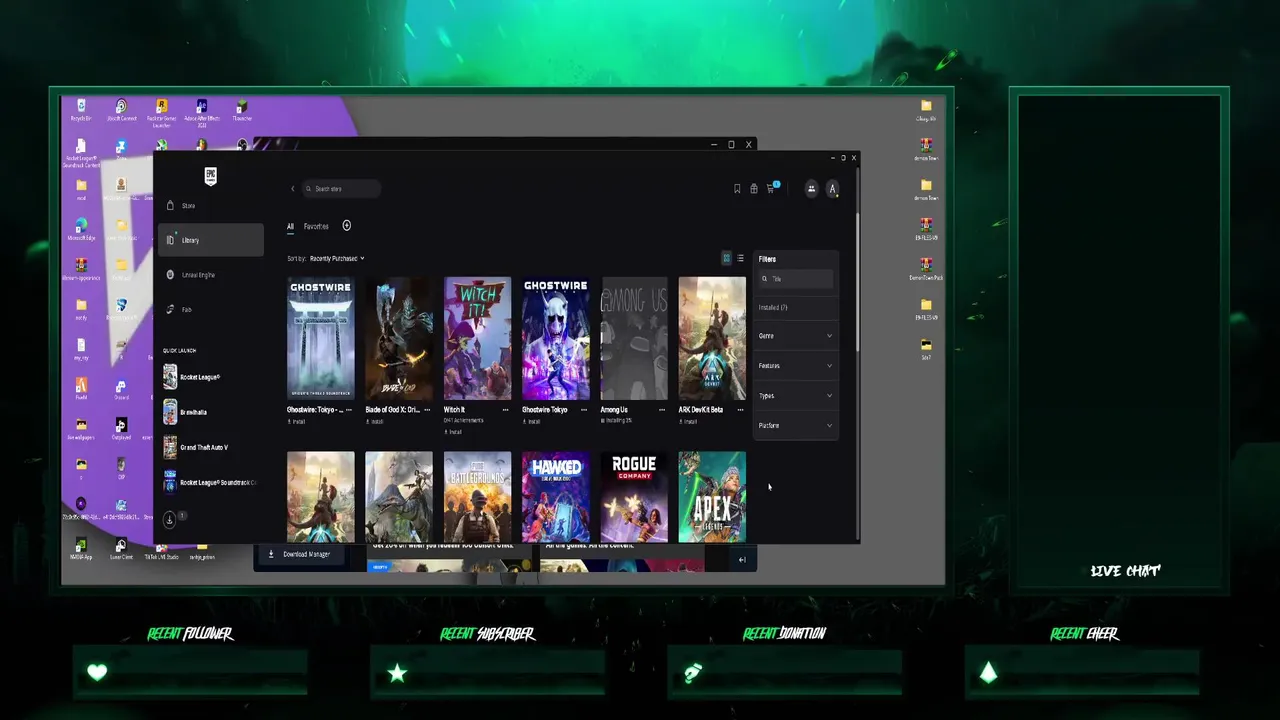Open the Witch It cover
The image size is (1280, 720).
pos(478,338)
